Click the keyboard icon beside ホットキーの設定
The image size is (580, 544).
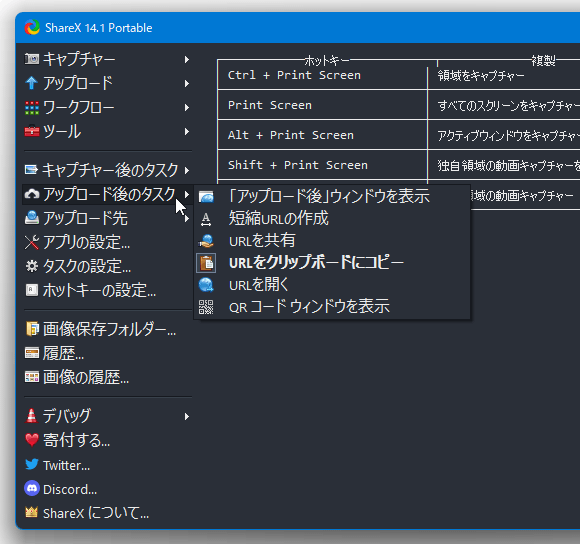31,290
